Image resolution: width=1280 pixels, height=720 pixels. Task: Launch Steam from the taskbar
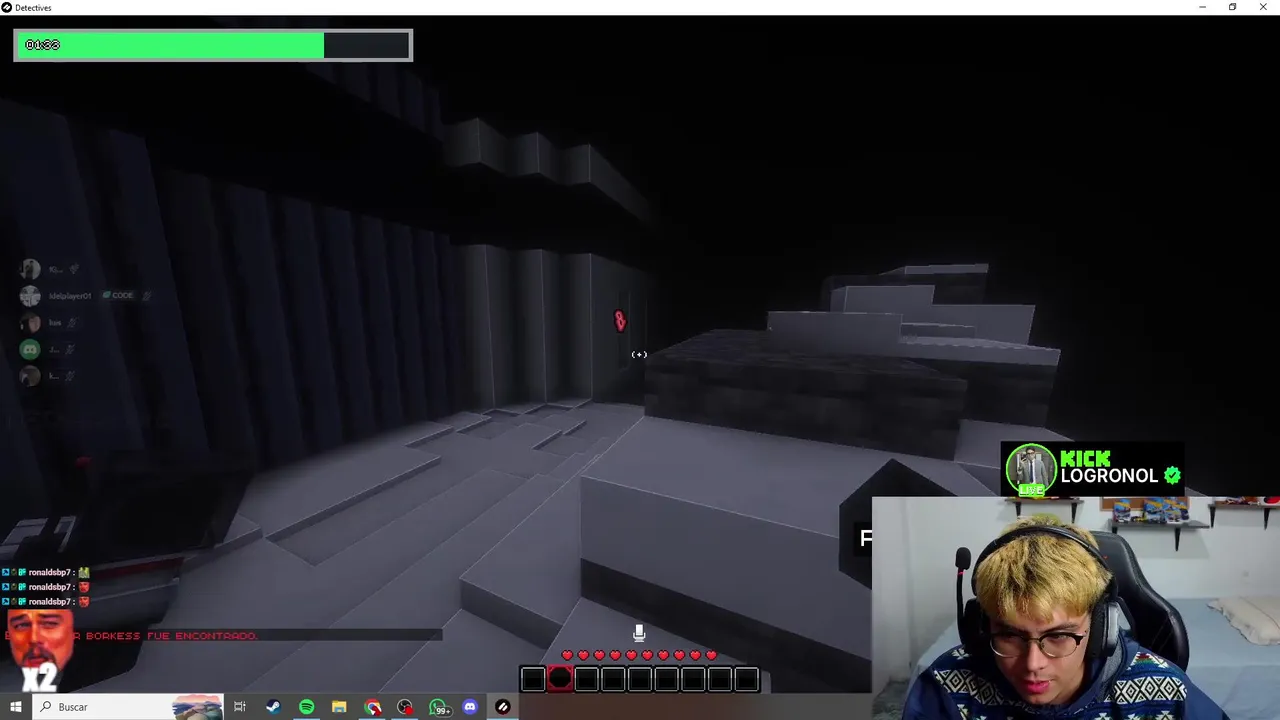click(272, 707)
